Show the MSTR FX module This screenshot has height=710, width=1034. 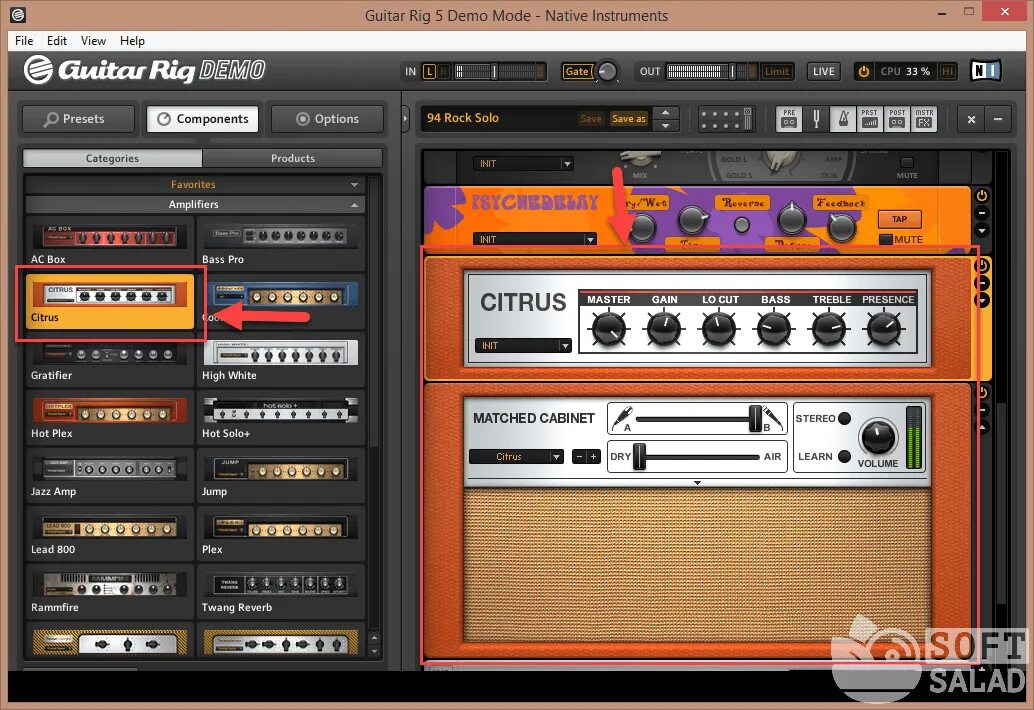[924, 119]
